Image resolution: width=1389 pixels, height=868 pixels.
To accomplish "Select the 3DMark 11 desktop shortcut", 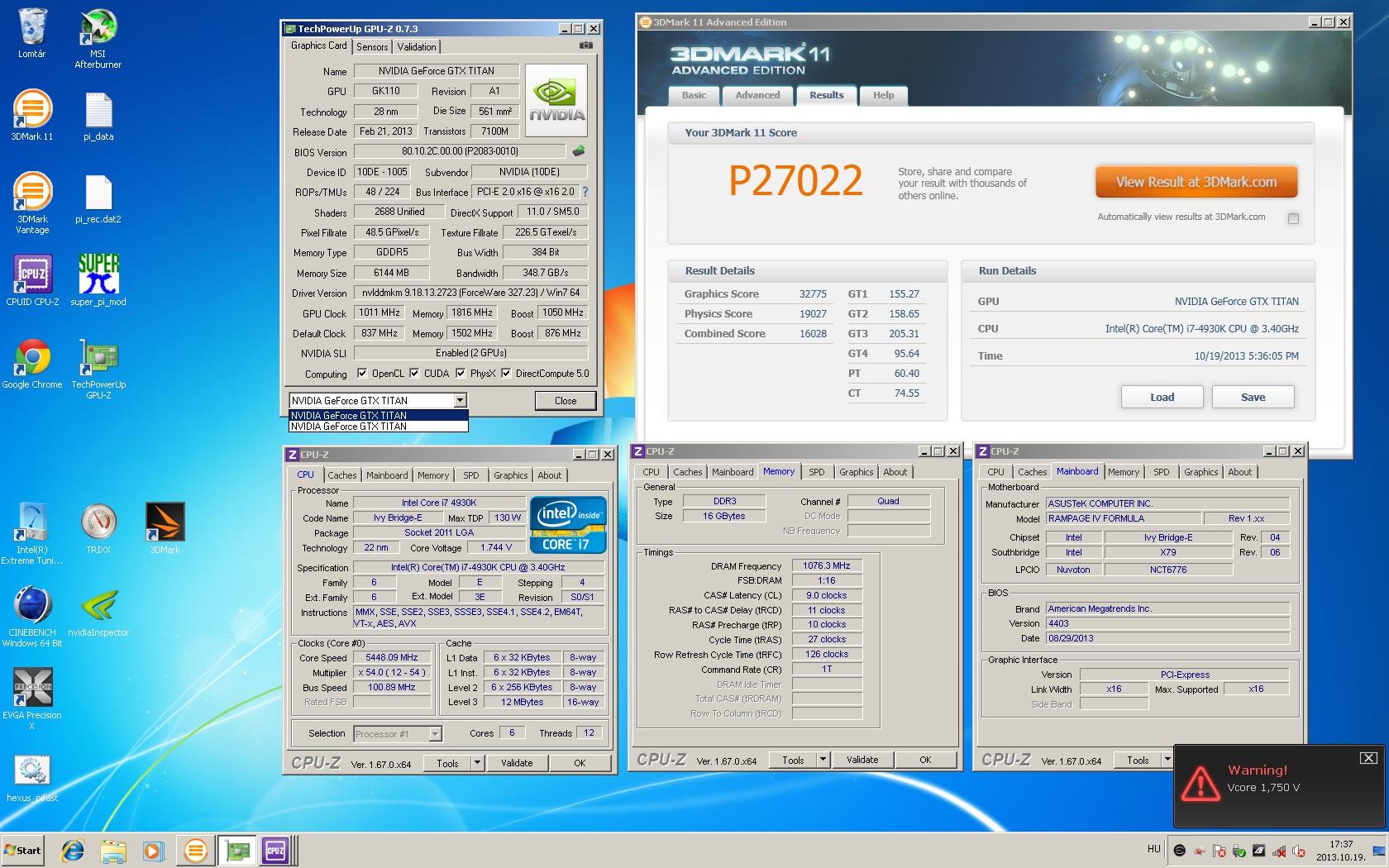I will click(32, 116).
